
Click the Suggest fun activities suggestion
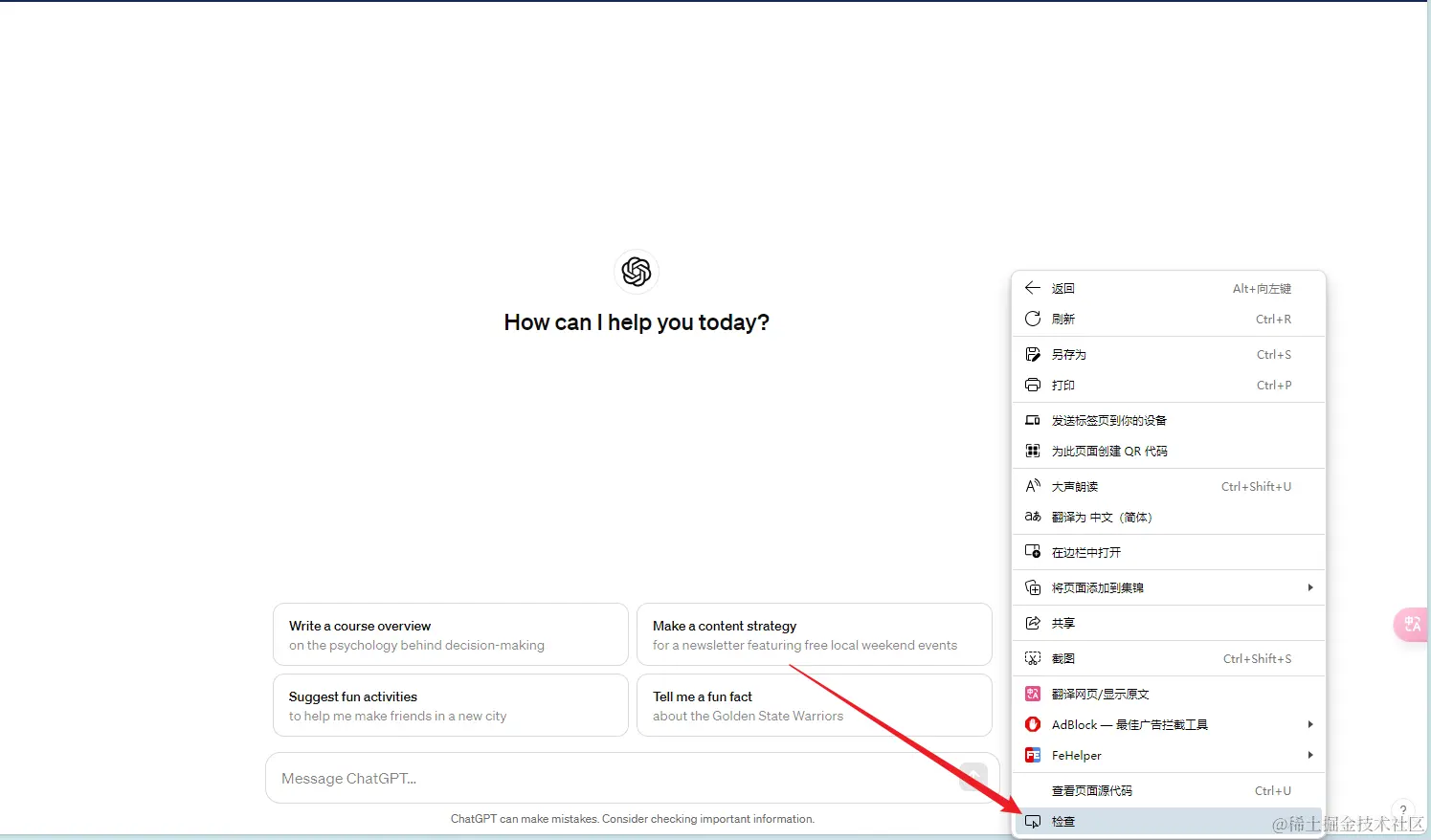pyautogui.click(x=451, y=705)
